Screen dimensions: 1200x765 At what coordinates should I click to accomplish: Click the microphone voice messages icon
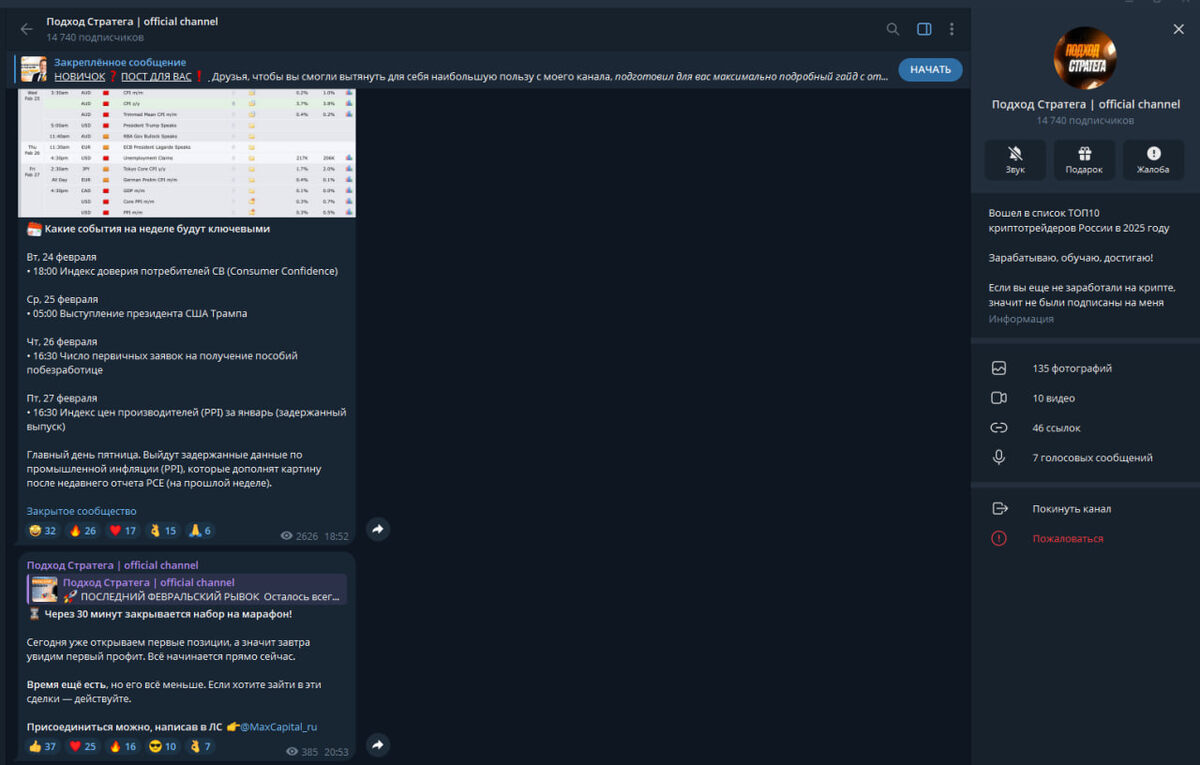[x=998, y=458]
